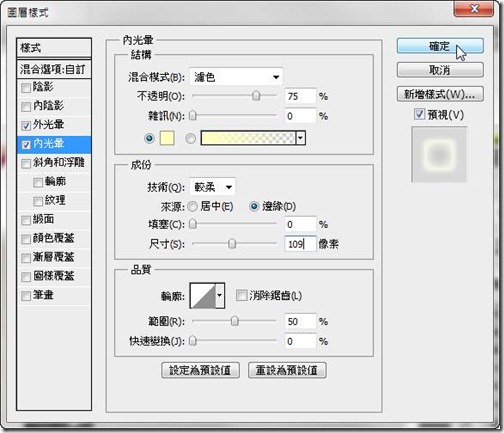Screen dimensions: 504x433
Task: Choose 居中(E) as the glow source
Action: click(192, 207)
